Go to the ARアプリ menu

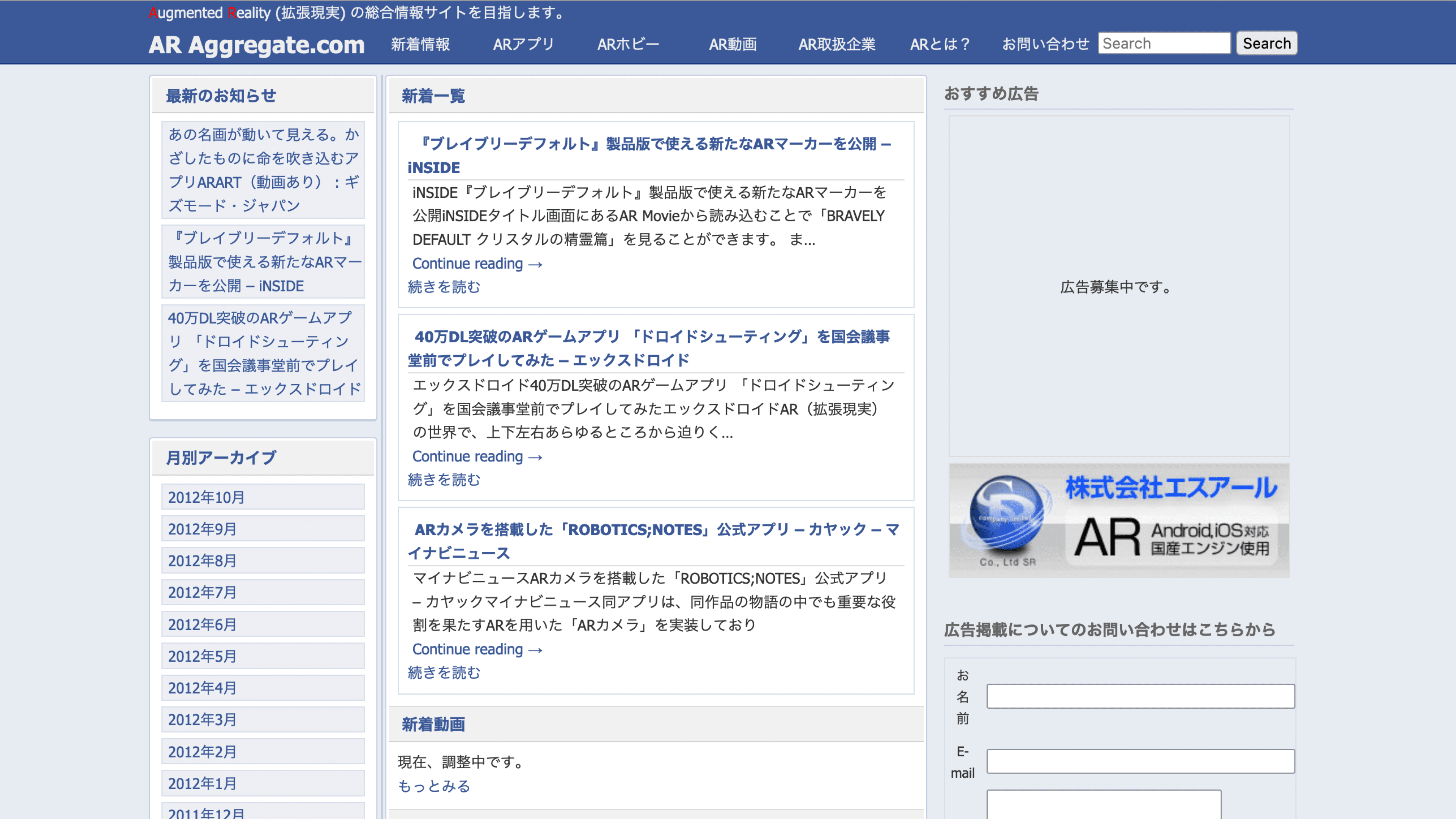[523, 44]
